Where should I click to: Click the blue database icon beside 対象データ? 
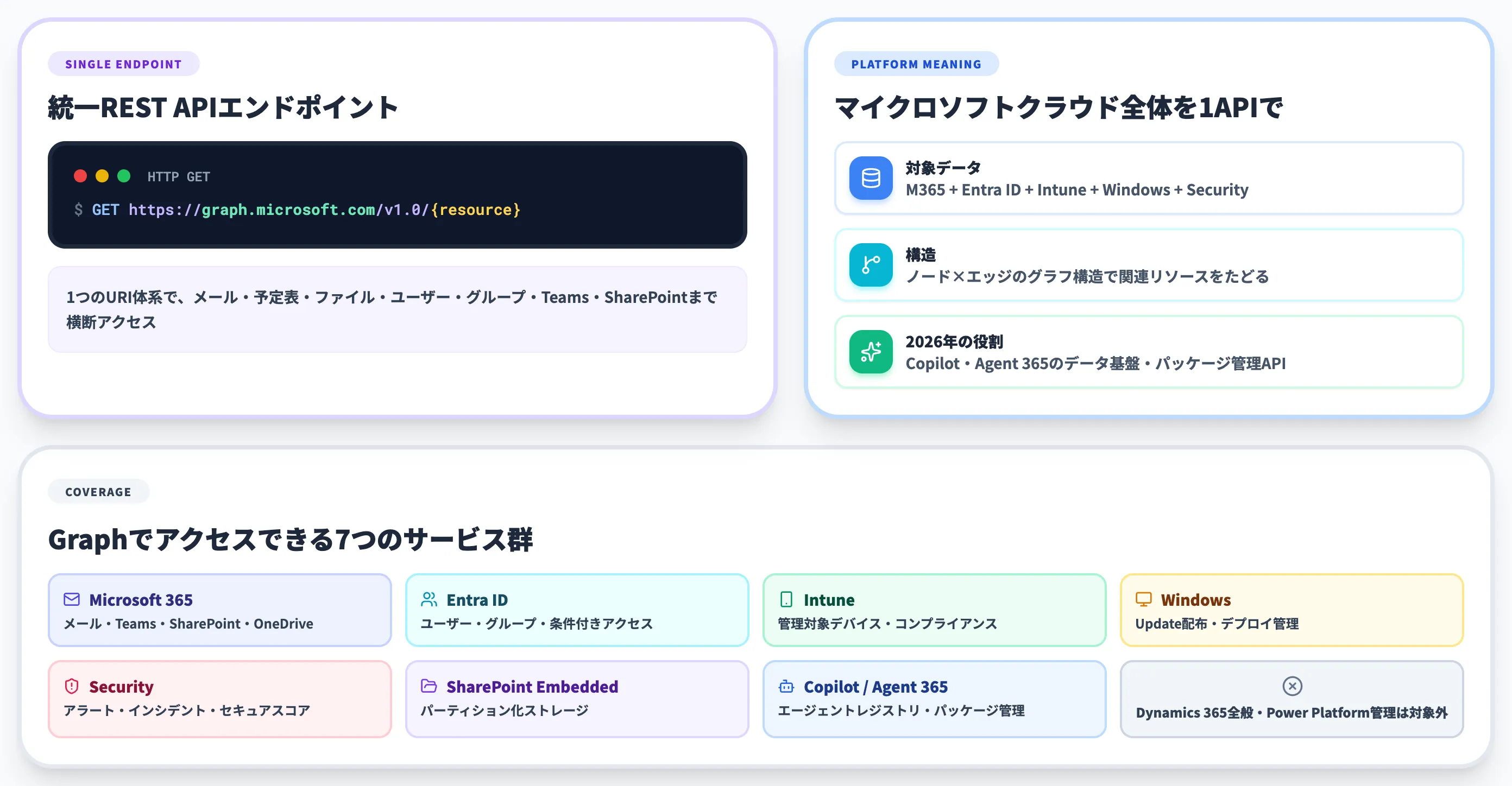pyautogui.click(x=871, y=178)
